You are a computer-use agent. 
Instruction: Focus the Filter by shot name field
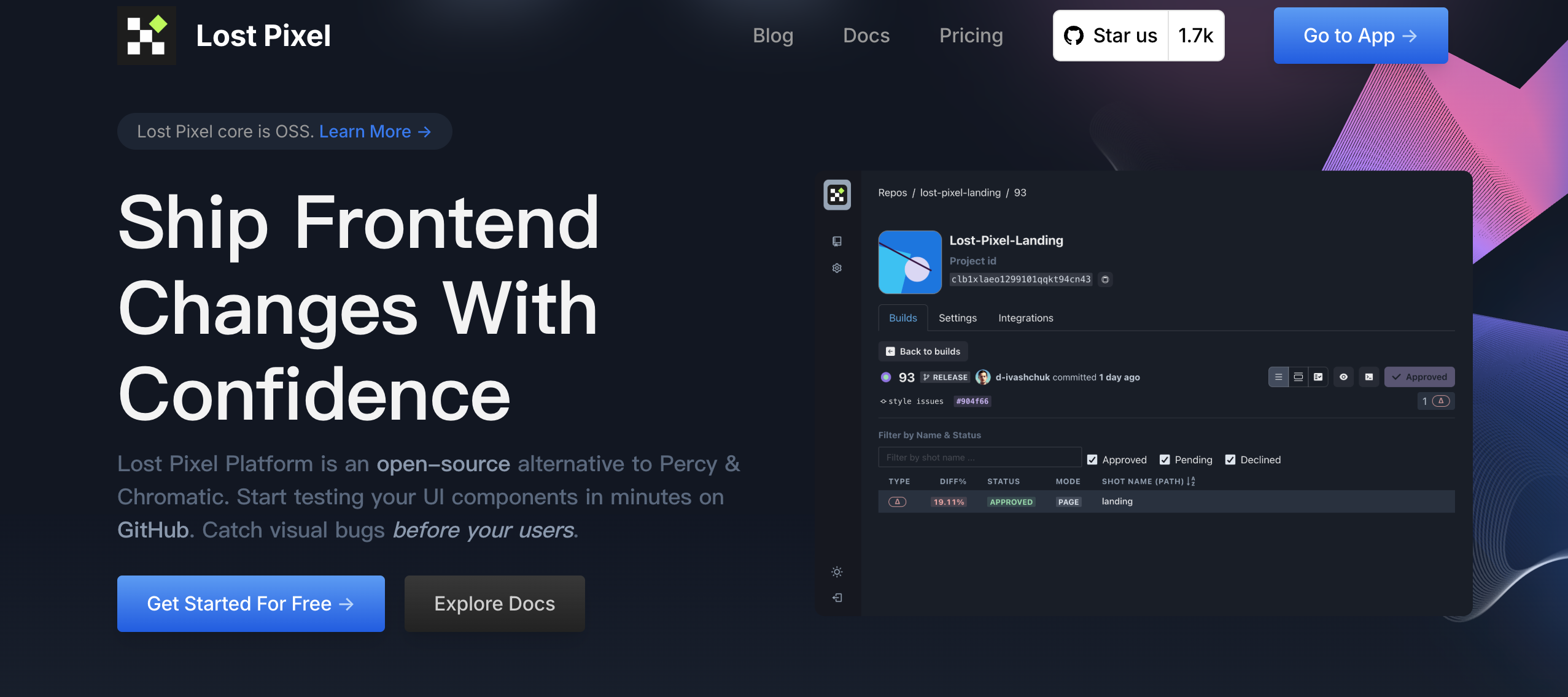[980, 458]
